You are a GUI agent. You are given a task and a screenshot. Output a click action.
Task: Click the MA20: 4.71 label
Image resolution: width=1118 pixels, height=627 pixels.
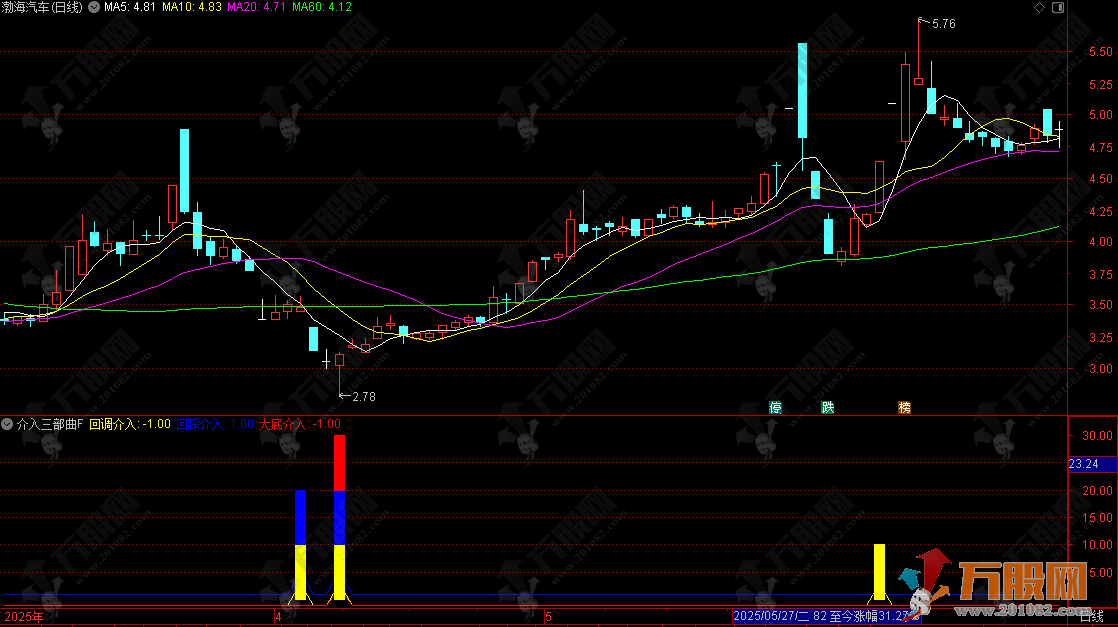257,7
